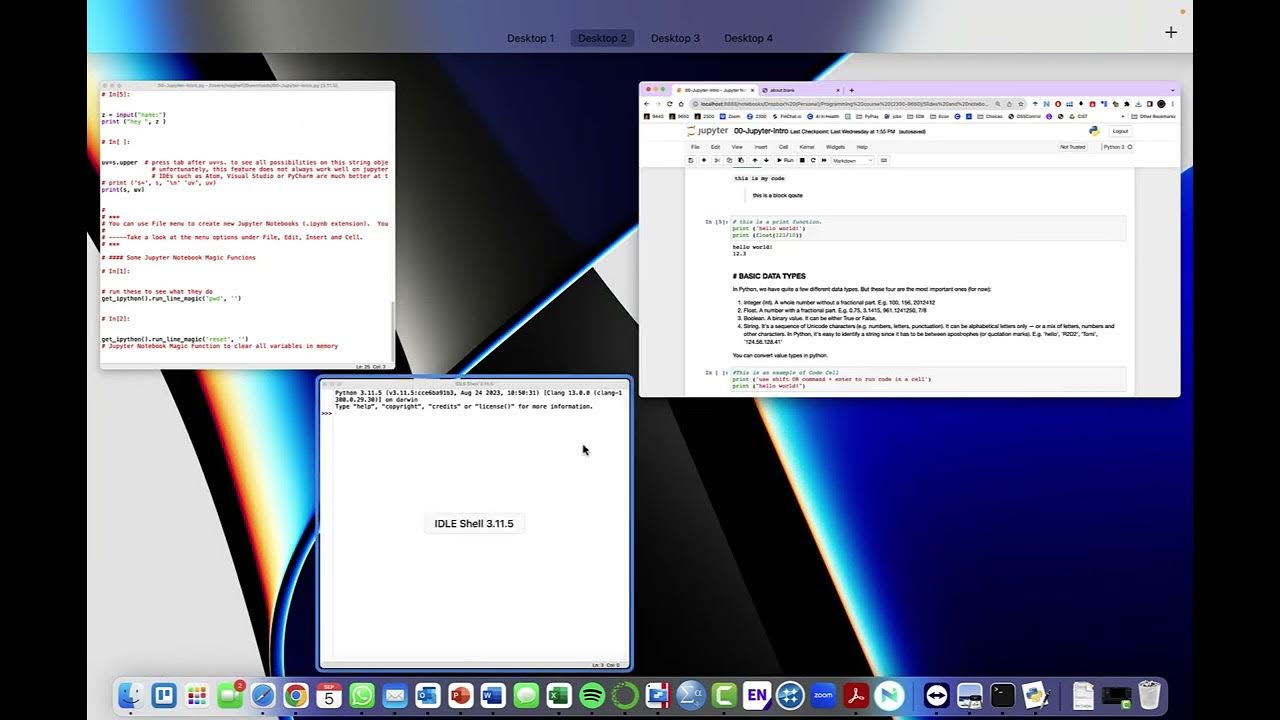Add a new desktop with the plus button
Screen dimensions: 1280x720
coord(1171,32)
